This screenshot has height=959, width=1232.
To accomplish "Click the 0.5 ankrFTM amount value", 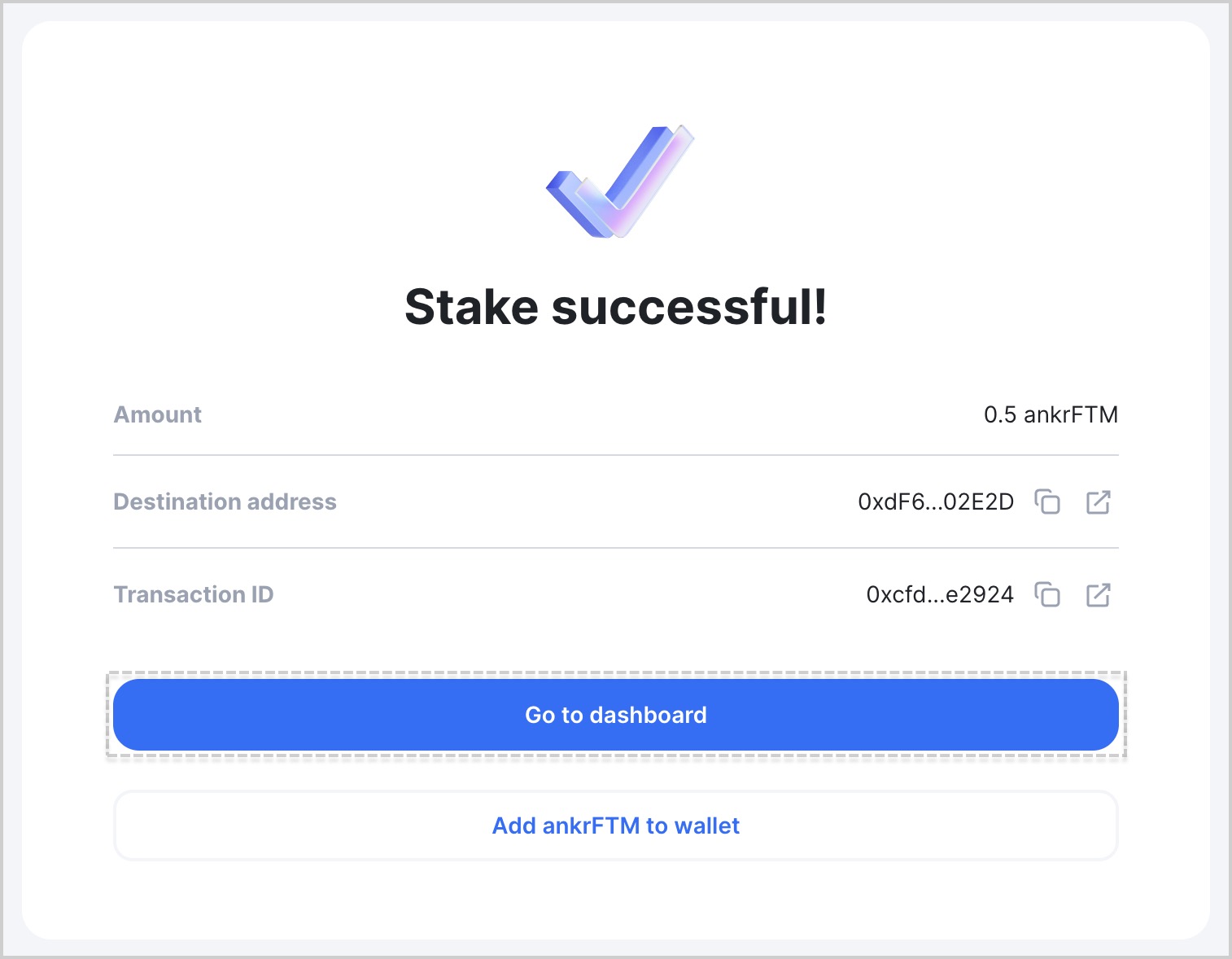I will click(x=1051, y=414).
